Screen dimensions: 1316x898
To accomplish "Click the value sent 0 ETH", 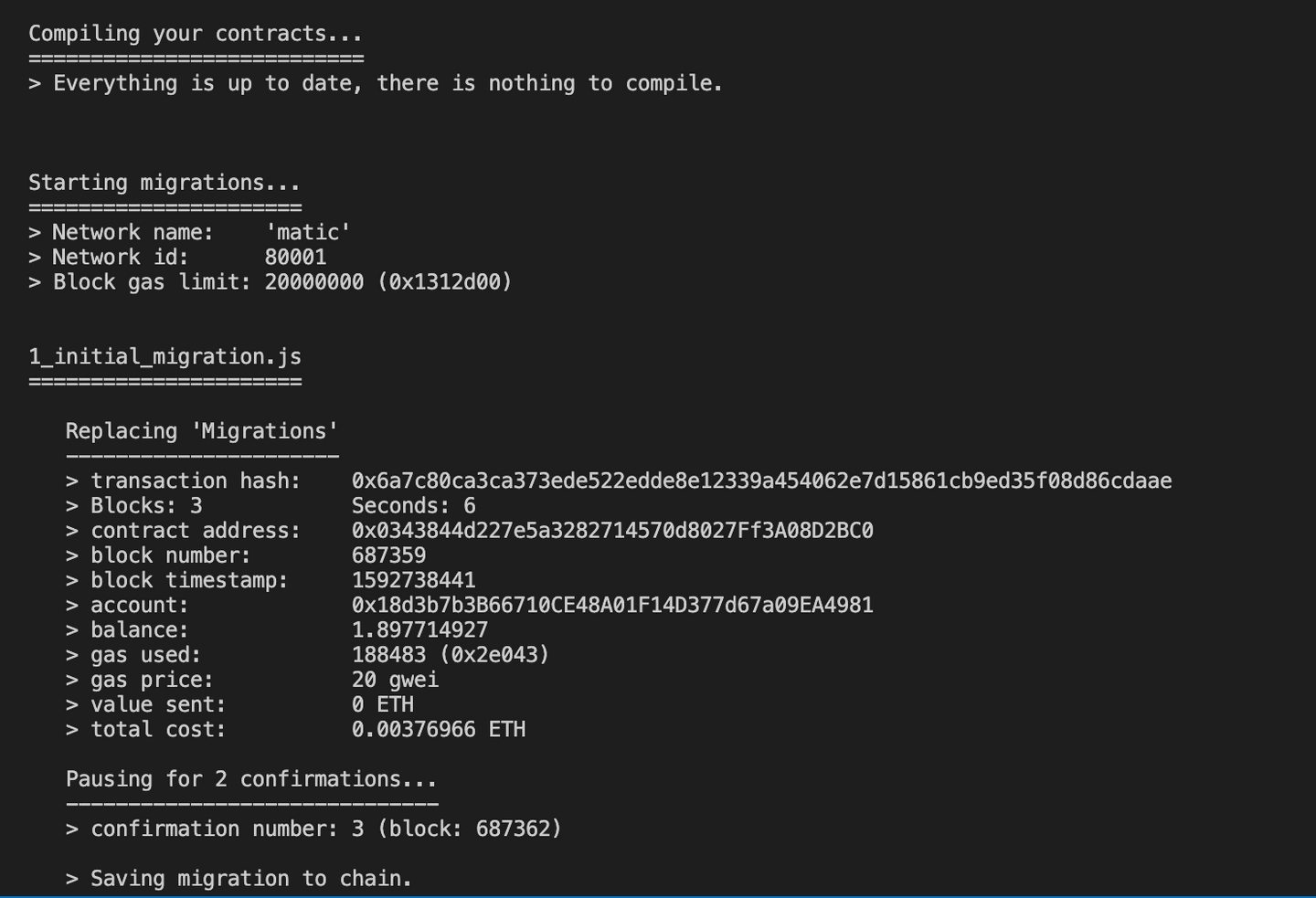I will click(382, 705).
